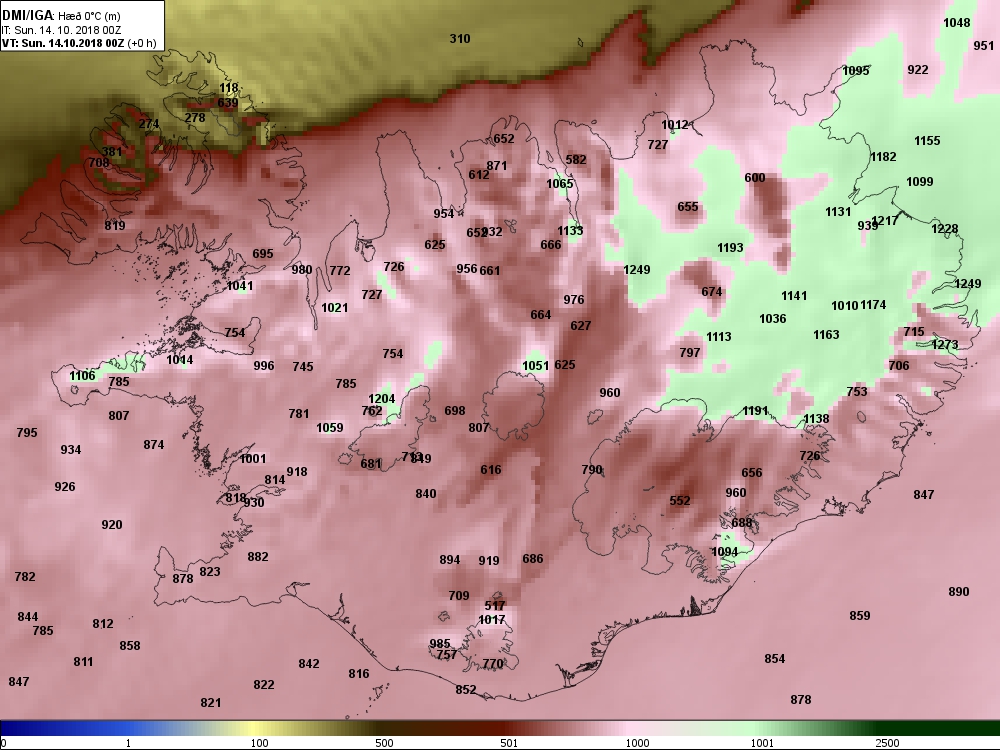Select the value 278 on the map
This screenshot has height=750, width=1000.
pos(195,118)
